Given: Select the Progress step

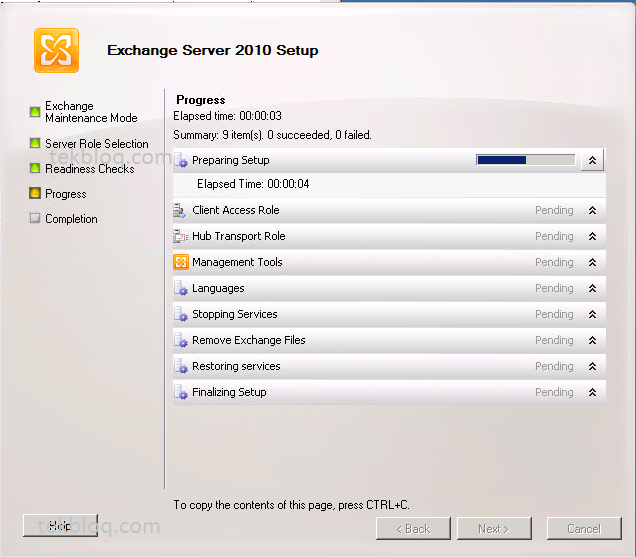Looking at the screenshot, I should [66, 194].
